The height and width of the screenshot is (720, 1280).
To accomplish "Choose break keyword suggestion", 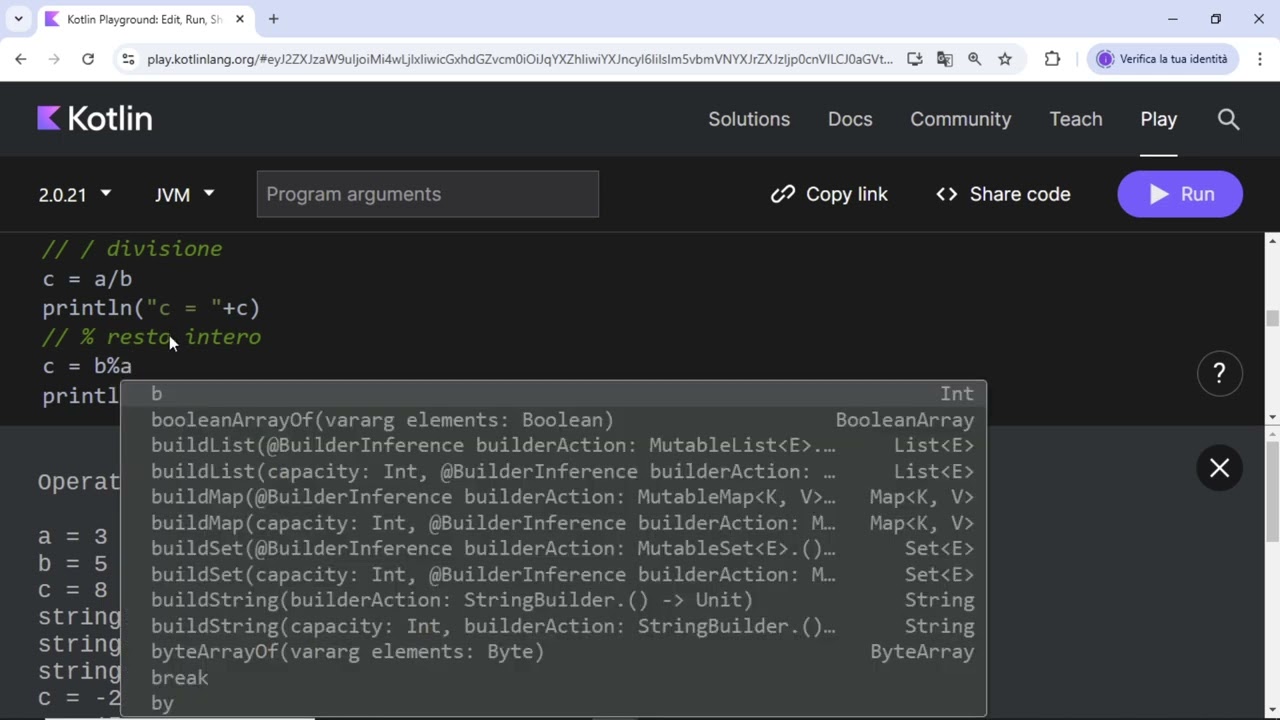I will [x=554, y=678].
